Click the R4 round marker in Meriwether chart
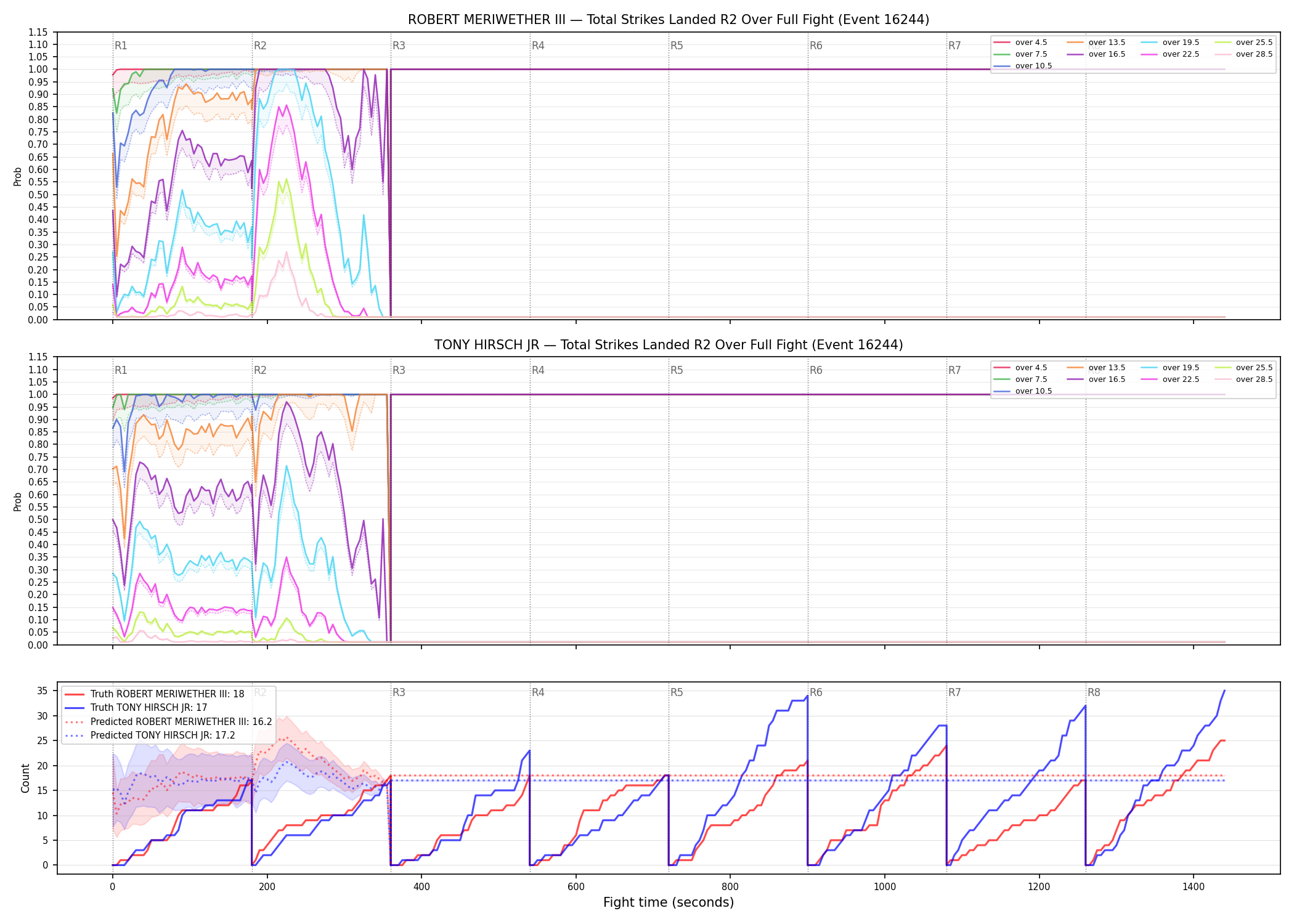Image resolution: width=1294 pixels, height=924 pixels. pos(538,46)
